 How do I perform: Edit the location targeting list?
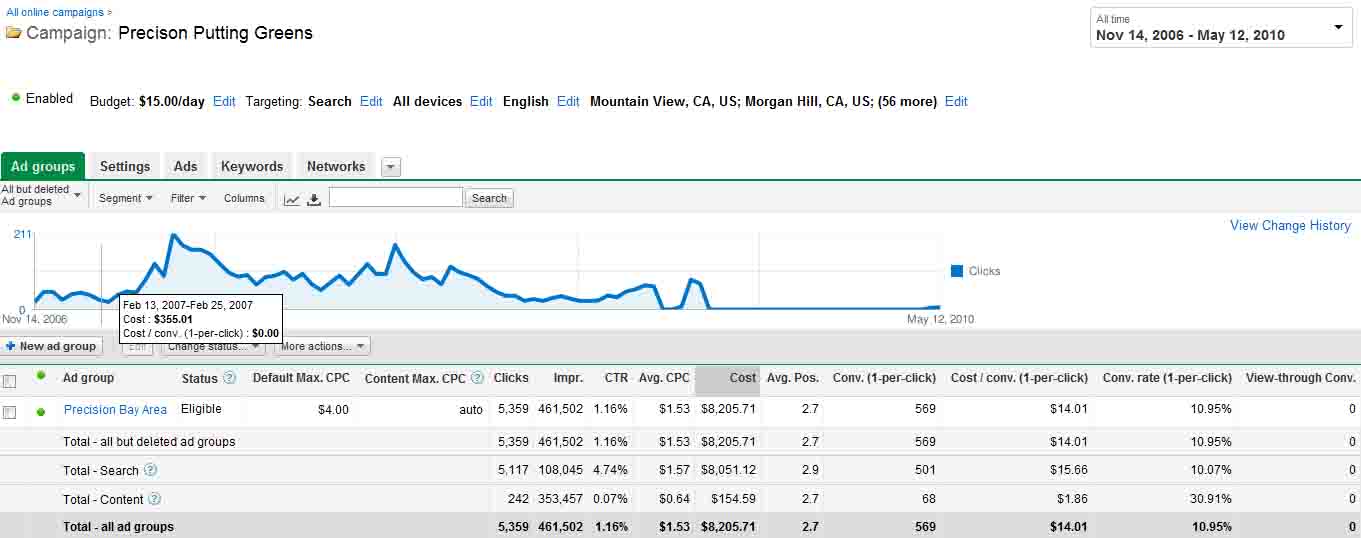pos(956,101)
